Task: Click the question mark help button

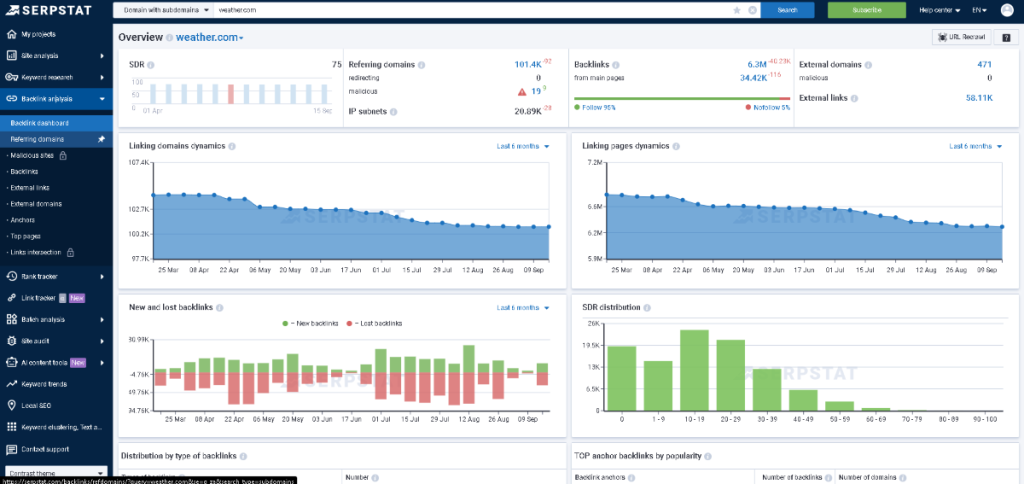Action: [x=1005, y=37]
